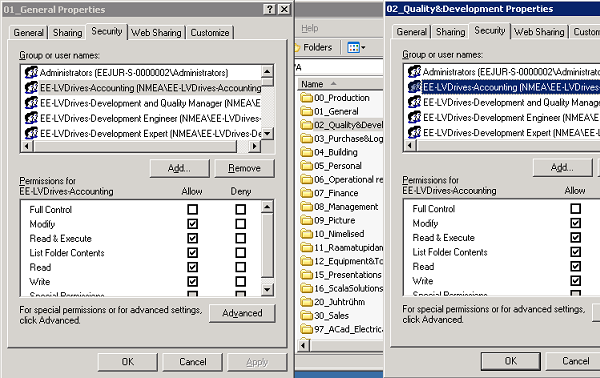
Task: Open Customize tab in 01_General Properties
Action: point(210,33)
